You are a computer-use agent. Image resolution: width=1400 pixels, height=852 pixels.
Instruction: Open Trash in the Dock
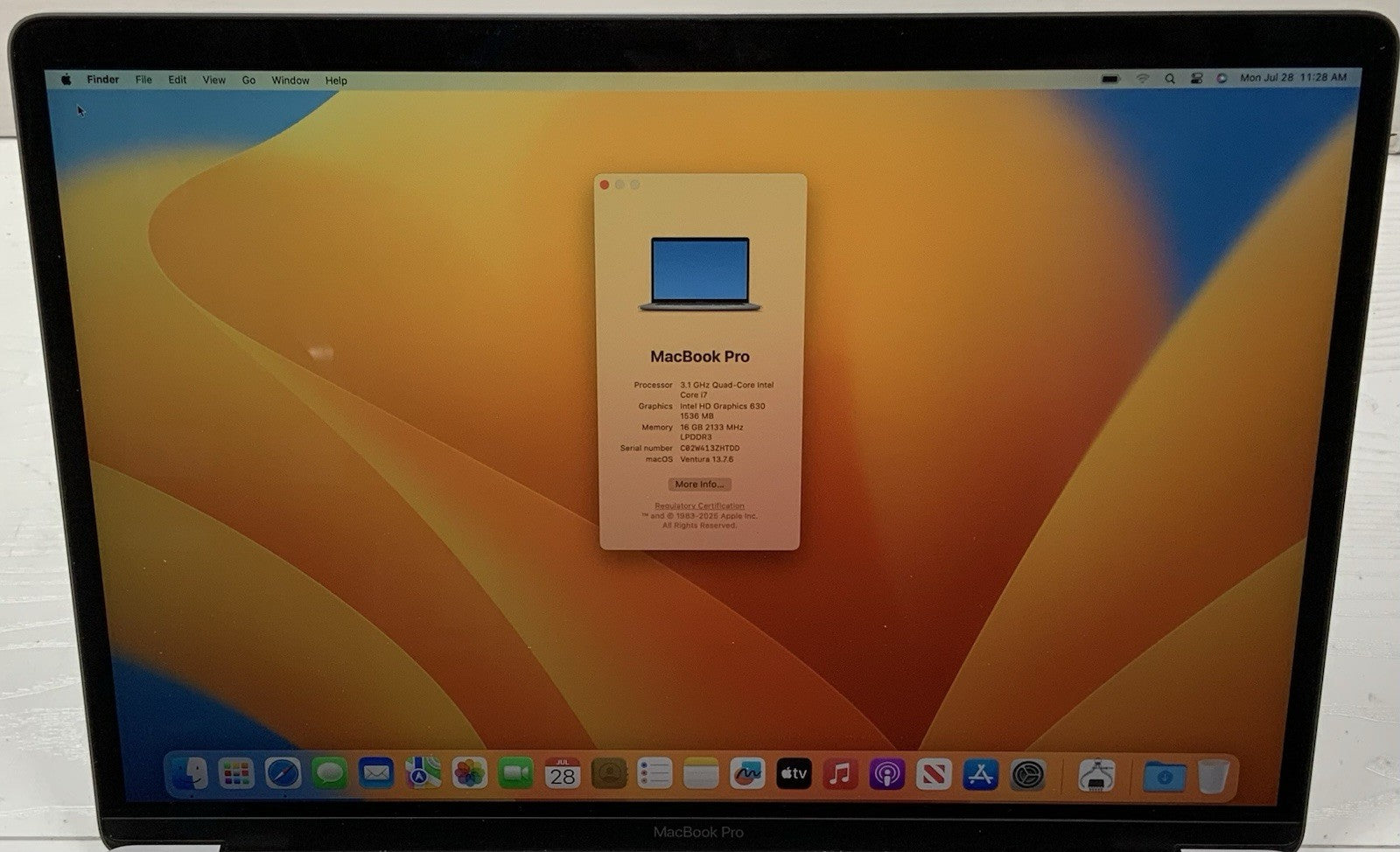click(x=1214, y=776)
